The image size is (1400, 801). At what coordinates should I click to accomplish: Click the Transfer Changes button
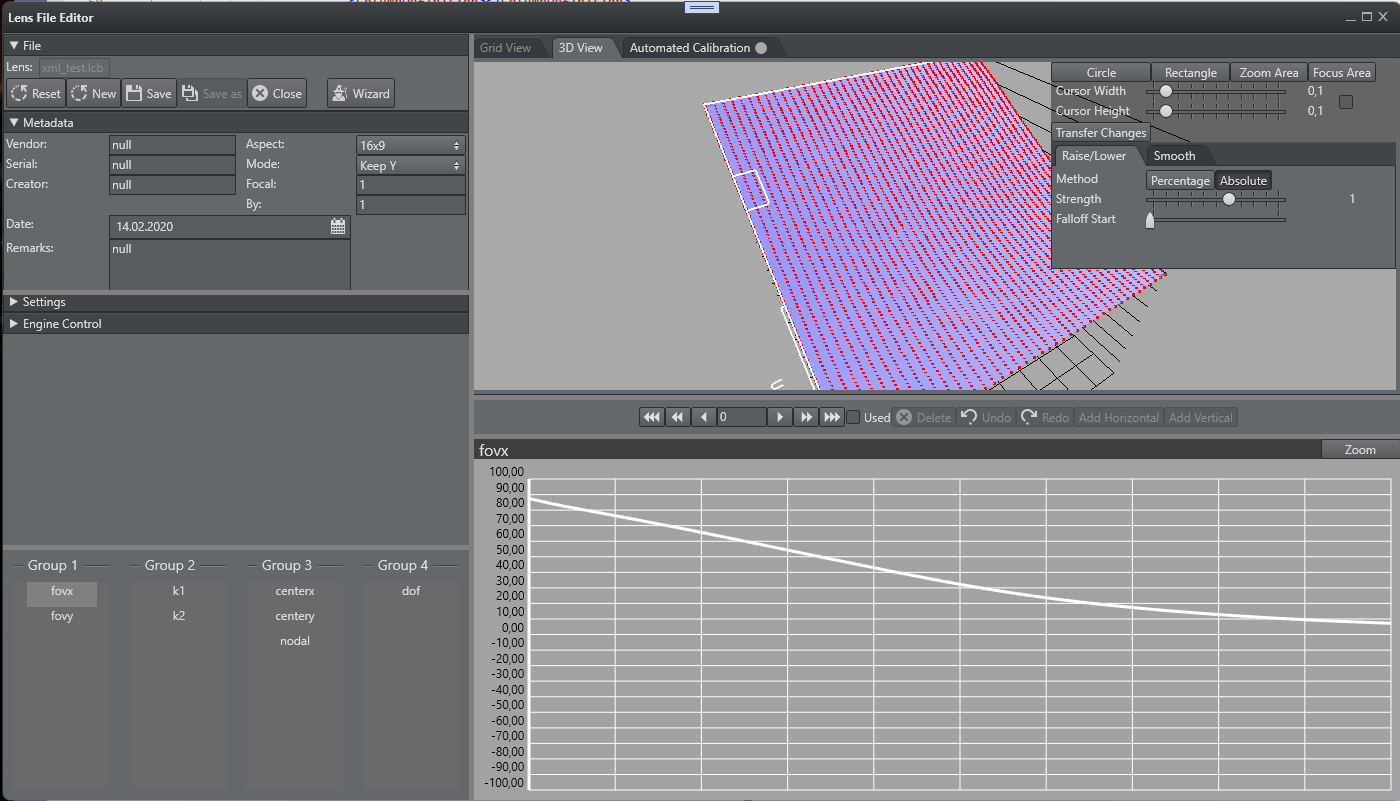1100,133
